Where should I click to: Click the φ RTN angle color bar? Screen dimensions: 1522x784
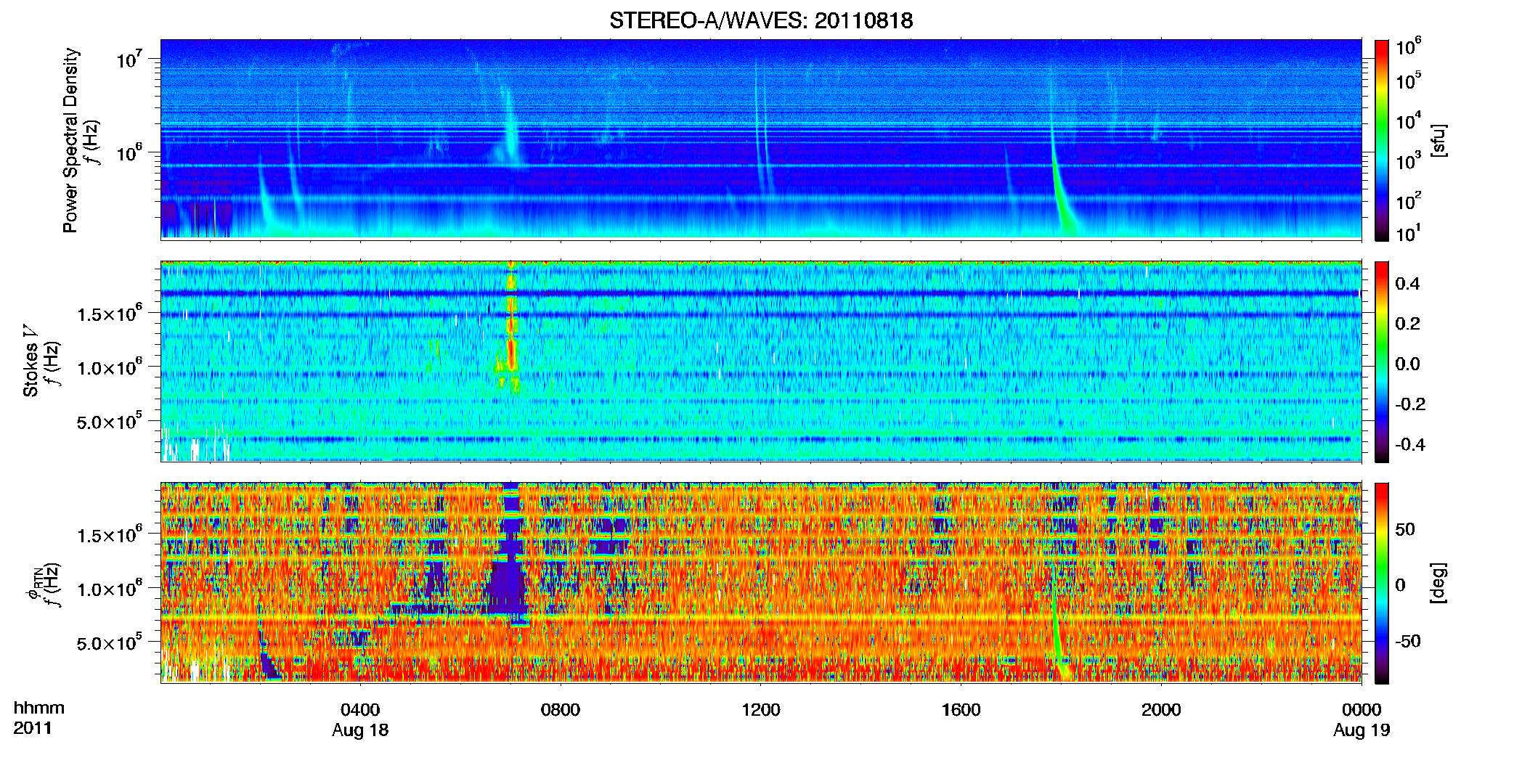(1382, 583)
